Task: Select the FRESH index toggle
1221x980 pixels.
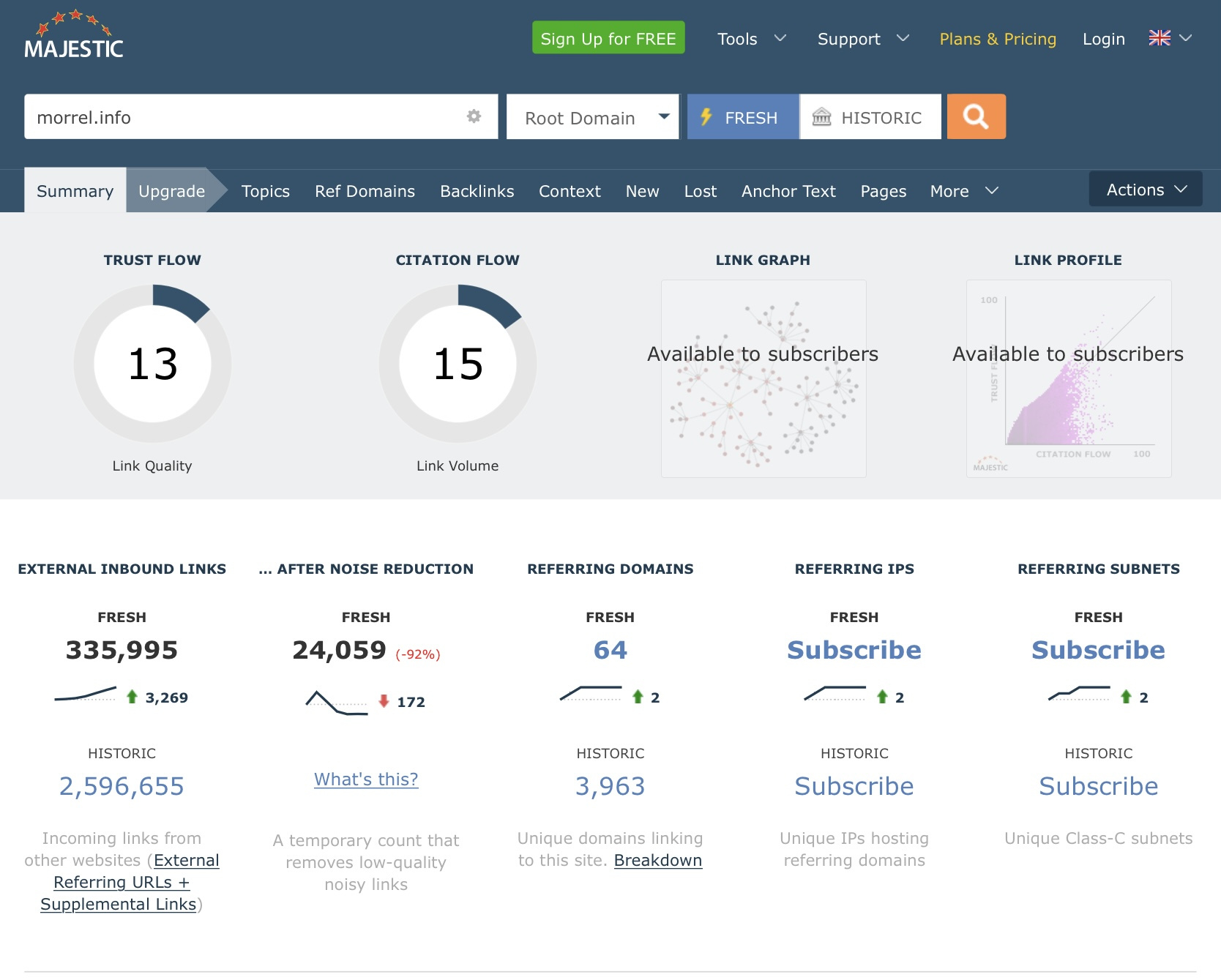Action: (x=743, y=116)
